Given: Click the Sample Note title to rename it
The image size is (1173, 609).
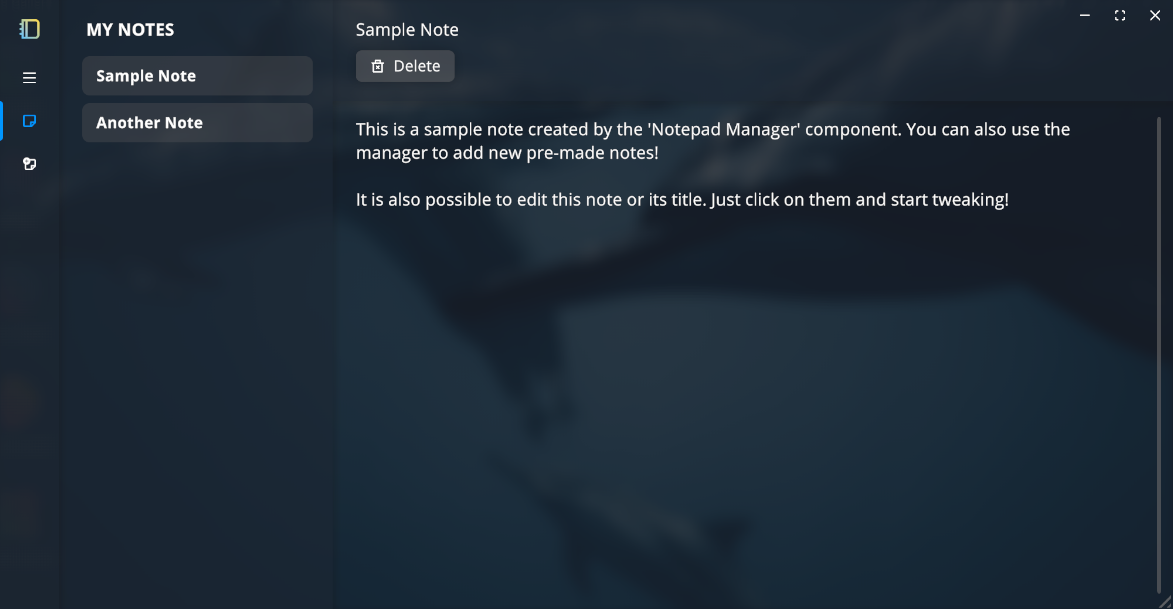Looking at the screenshot, I should click(406, 30).
